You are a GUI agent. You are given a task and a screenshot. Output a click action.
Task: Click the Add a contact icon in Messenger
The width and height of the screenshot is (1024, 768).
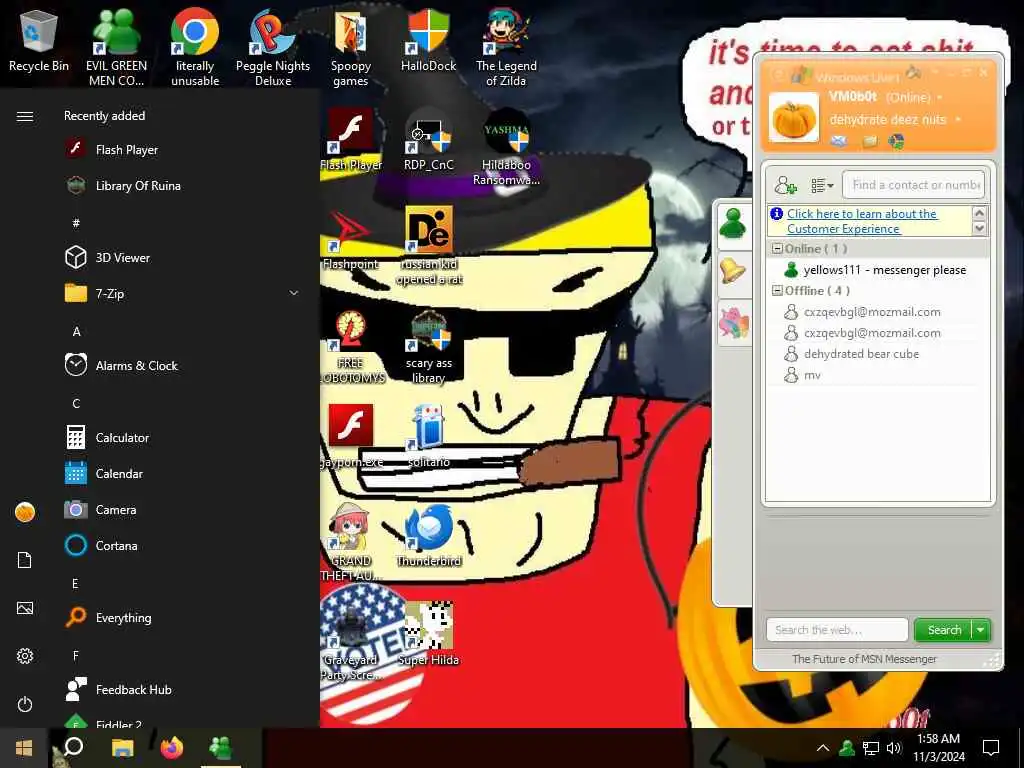tap(785, 185)
